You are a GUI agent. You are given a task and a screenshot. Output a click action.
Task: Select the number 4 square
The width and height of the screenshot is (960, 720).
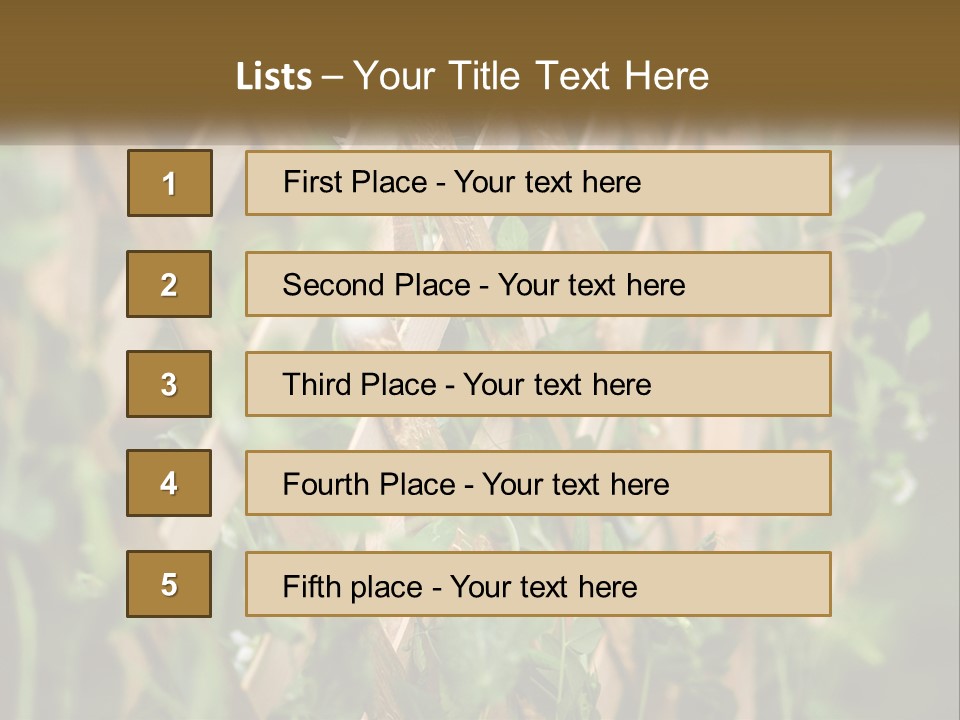169,483
